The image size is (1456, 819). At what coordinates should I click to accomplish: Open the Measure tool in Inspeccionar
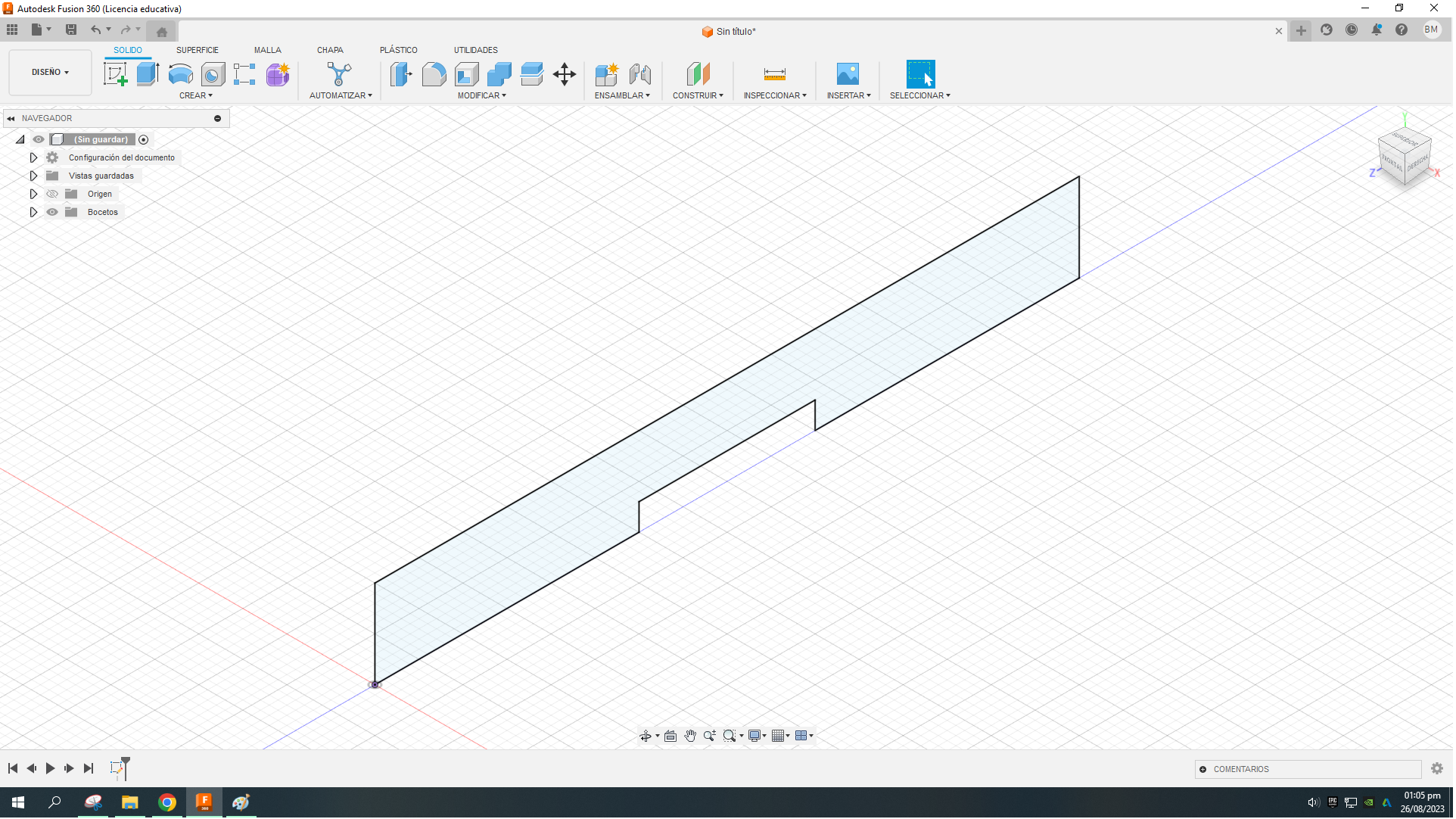coord(774,74)
